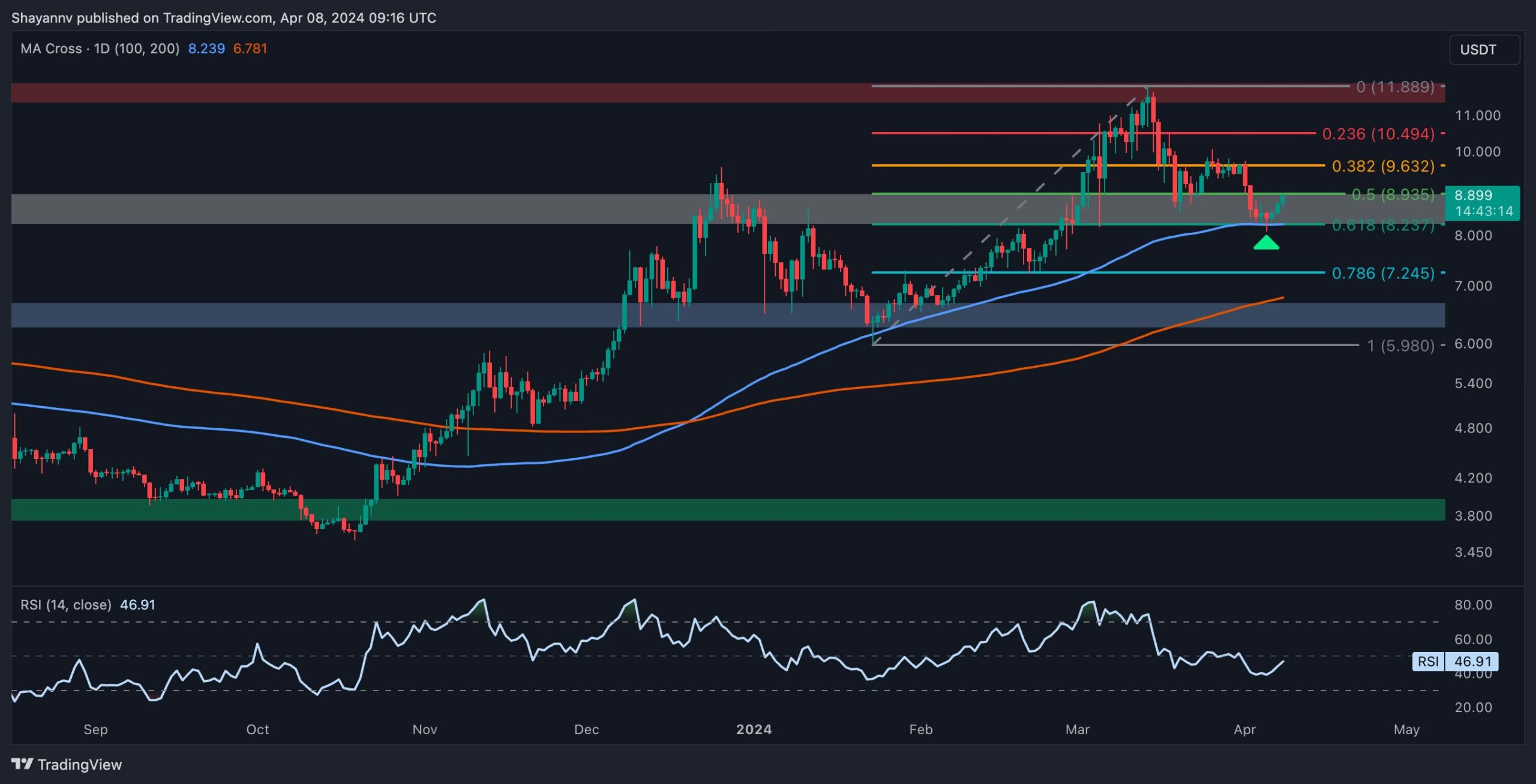Select Fibonacci level 0.786 (7.245) label
The image size is (1536, 784).
1383,274
